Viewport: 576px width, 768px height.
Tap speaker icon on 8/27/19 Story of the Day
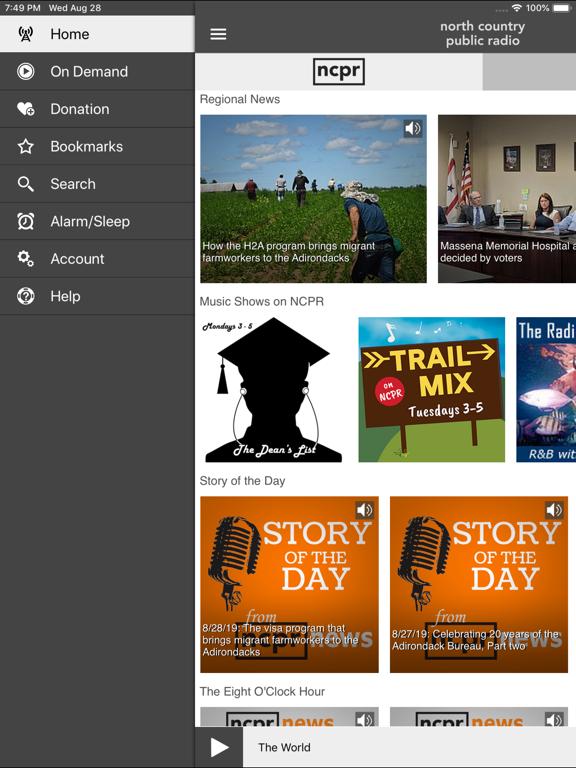pos(554,510)
